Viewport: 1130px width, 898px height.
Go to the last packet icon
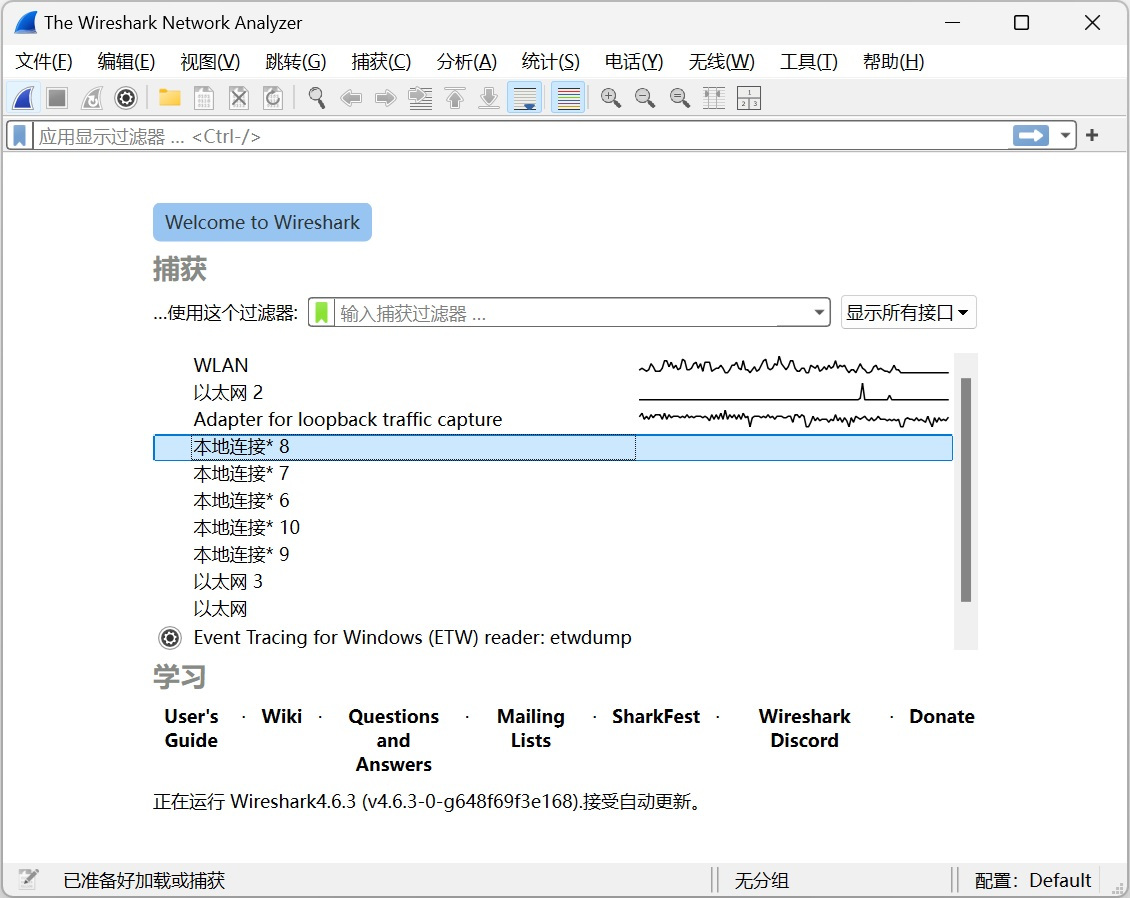pos(489,97)
